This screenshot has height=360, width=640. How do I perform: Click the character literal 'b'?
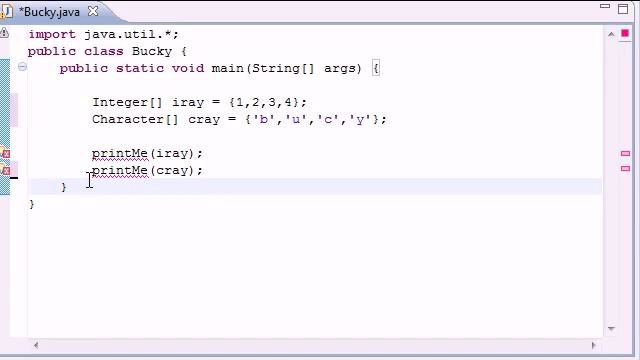point(264,119)
